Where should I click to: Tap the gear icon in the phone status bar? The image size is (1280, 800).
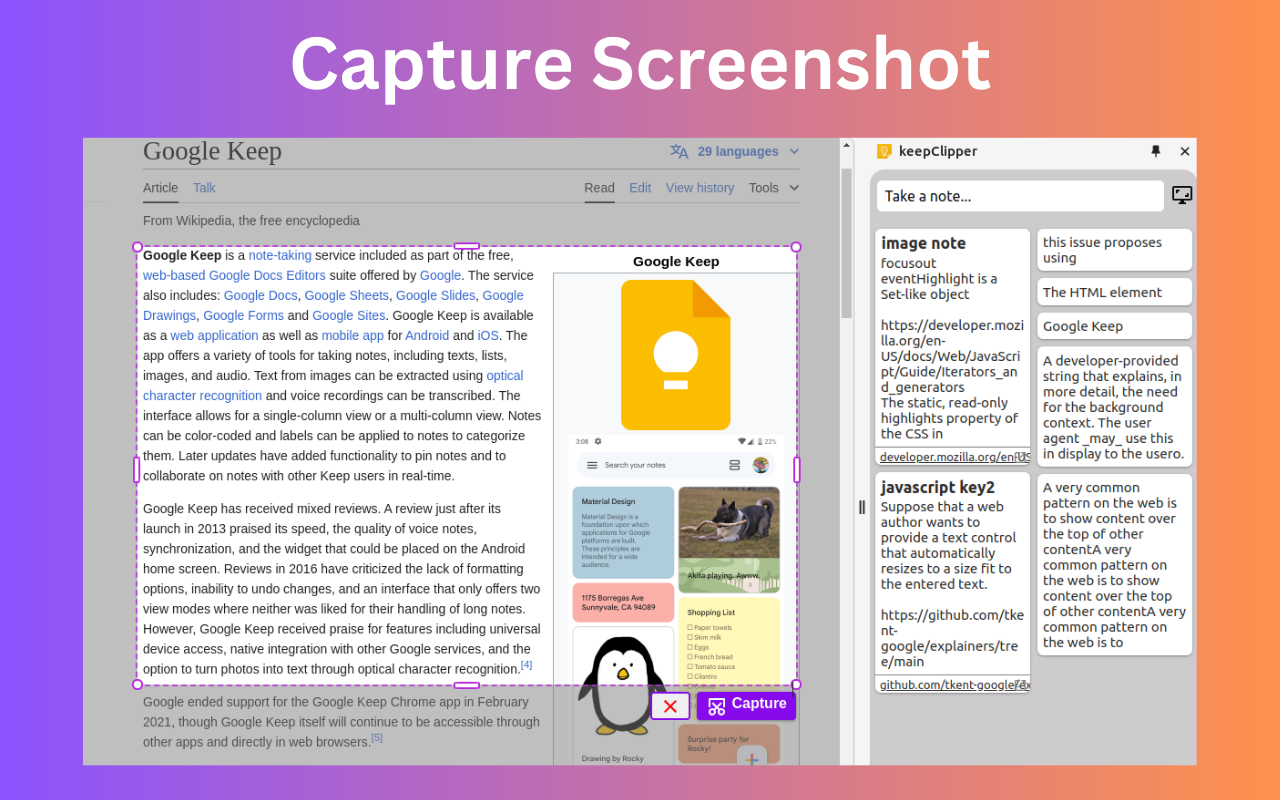click(x=598, y=442)
